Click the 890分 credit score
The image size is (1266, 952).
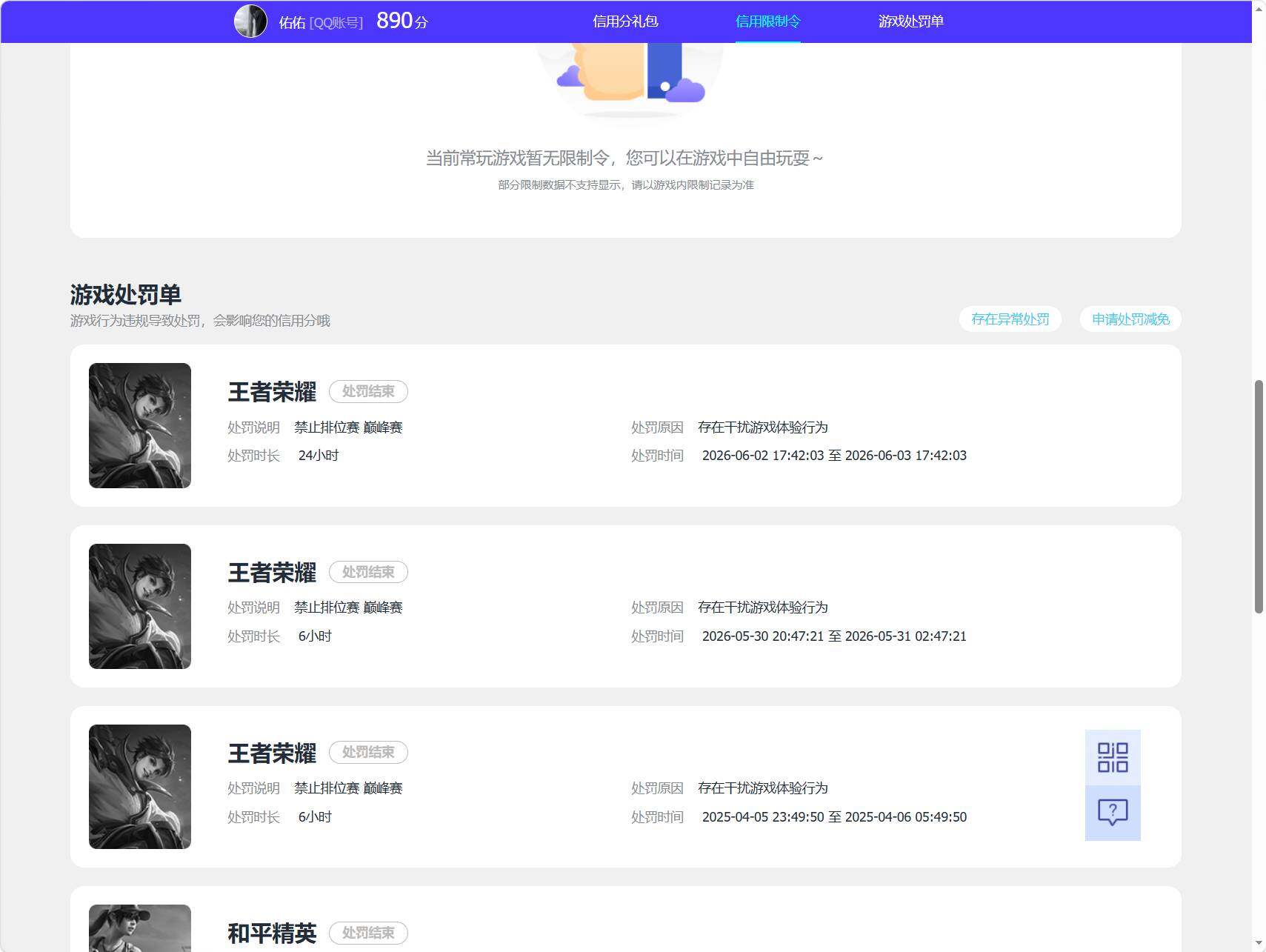(402, 21)
